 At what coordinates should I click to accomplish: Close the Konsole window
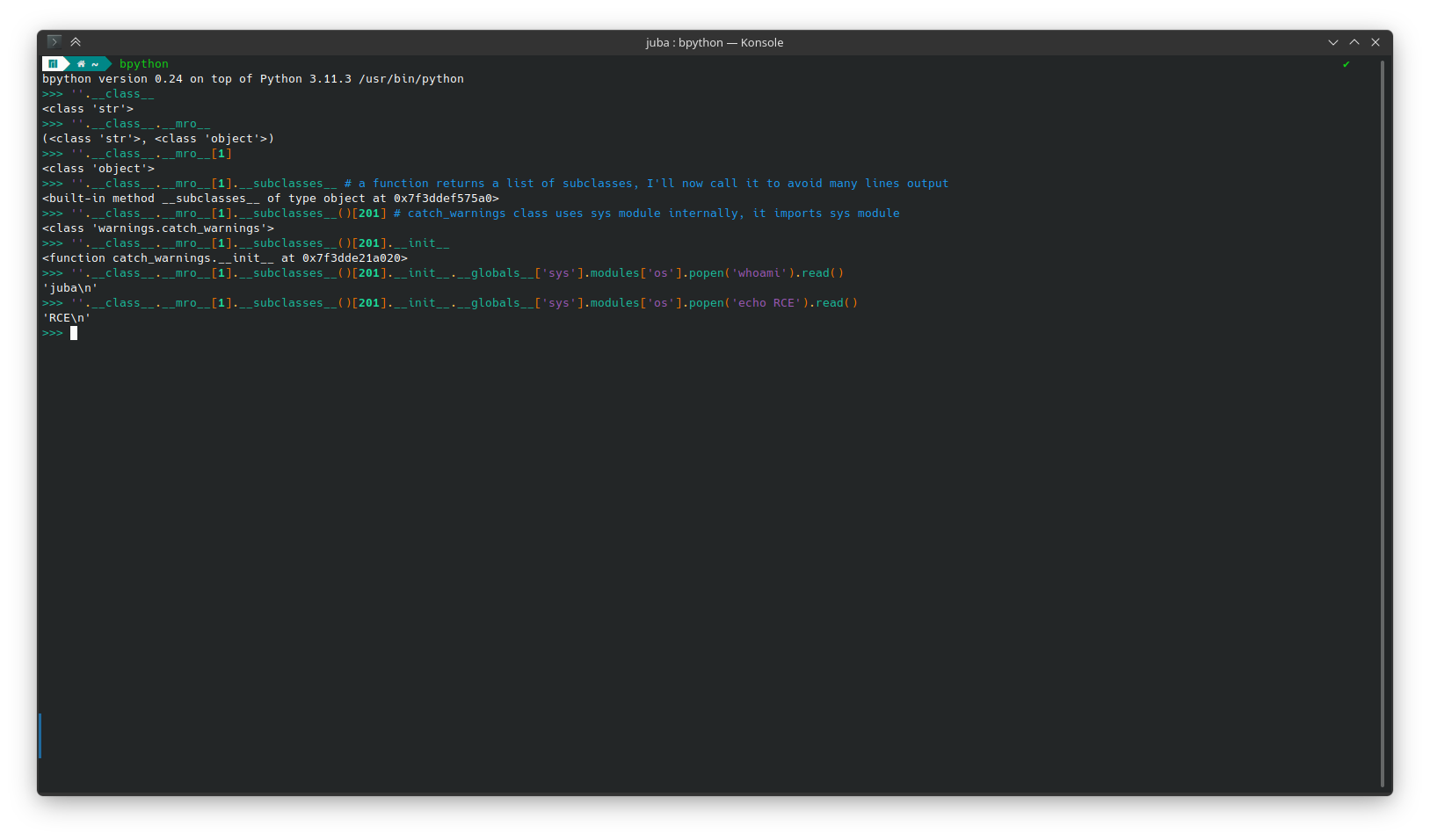(1376, 42)
